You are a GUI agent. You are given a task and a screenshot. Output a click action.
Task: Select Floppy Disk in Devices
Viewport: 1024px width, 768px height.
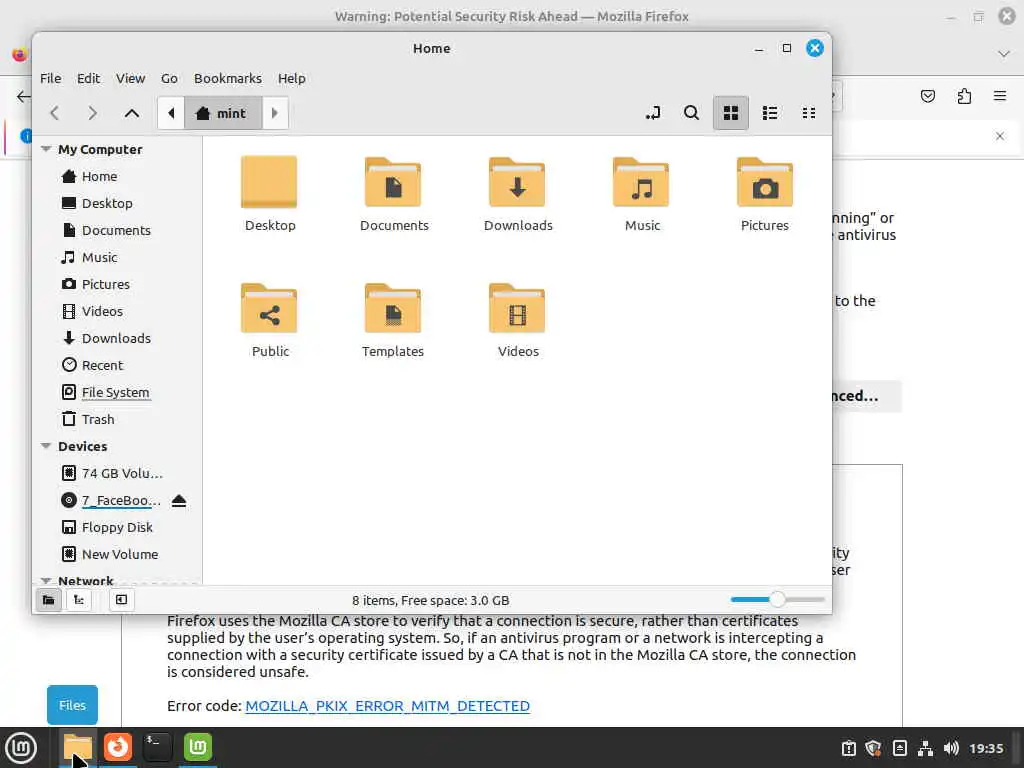coord(118,527)
